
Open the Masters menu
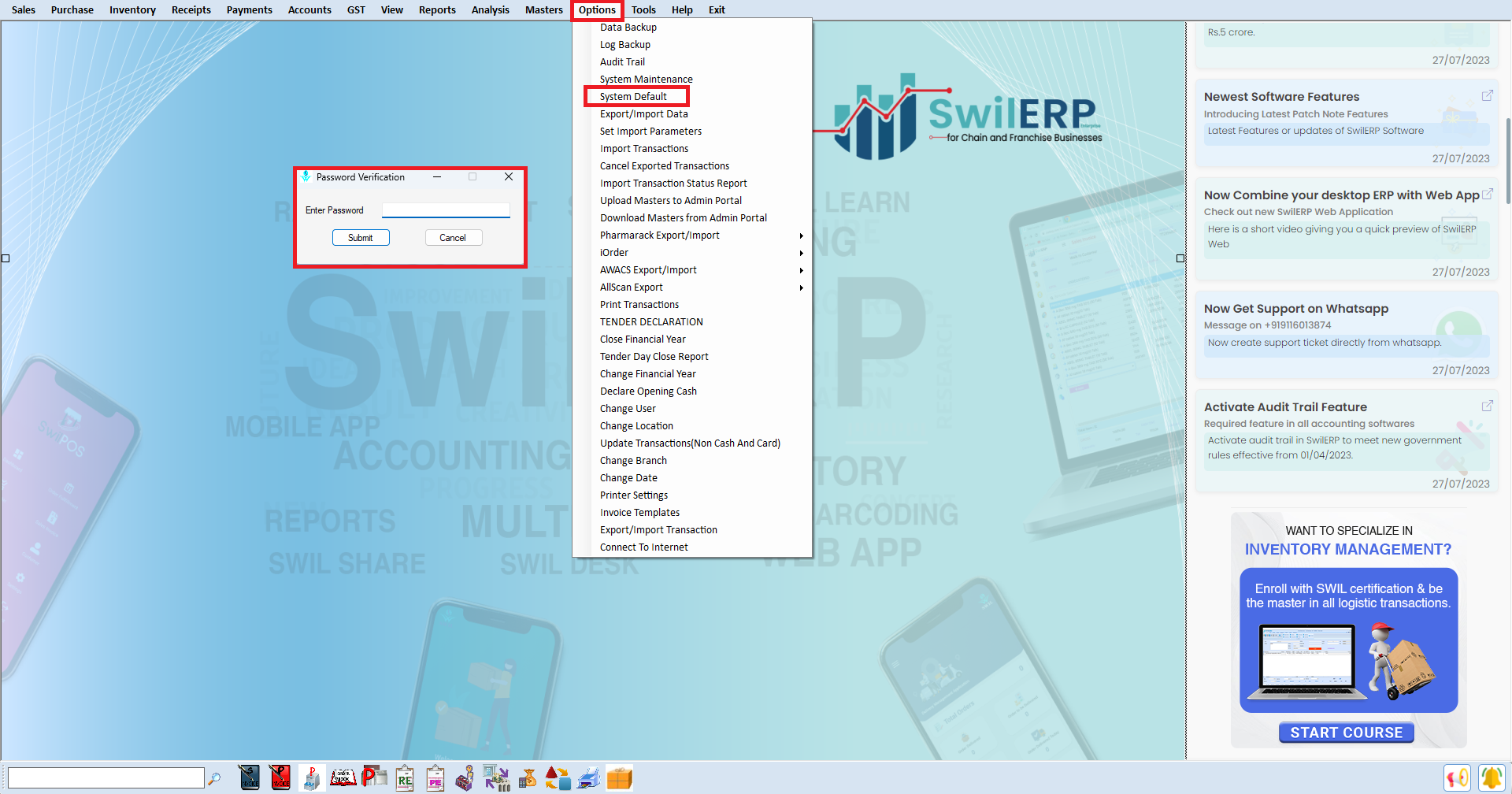pyautogui.click(x=544, y=10)
